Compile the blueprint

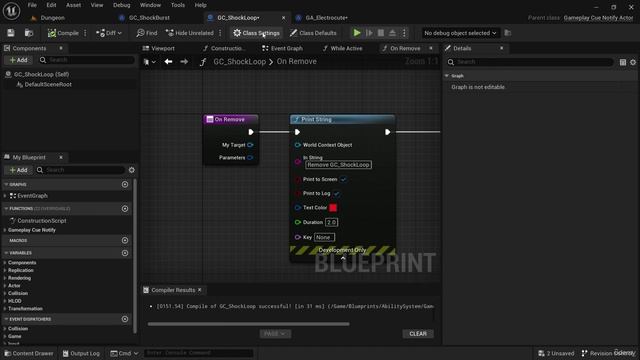coord(63,33)
